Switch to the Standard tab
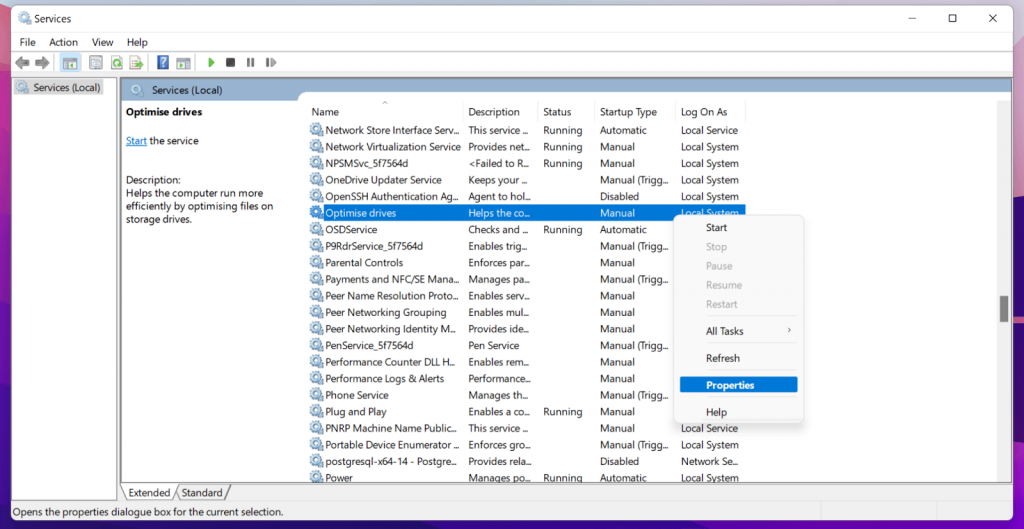This screenshot has width=1024, height=529. coord(202,492)
